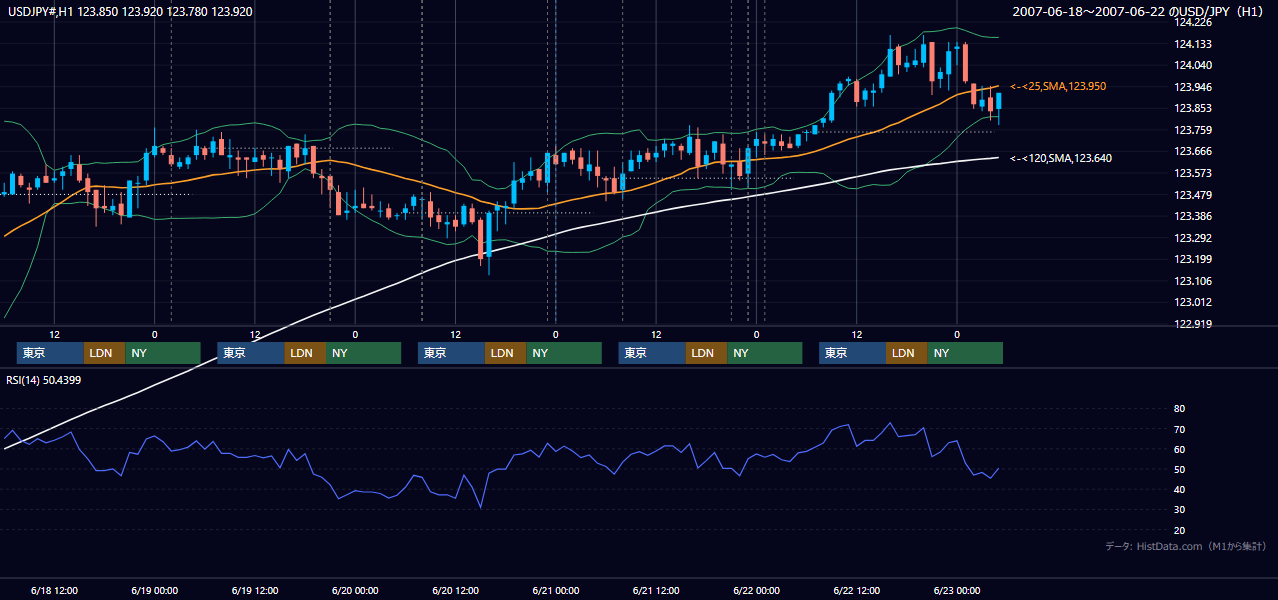Click the 2007-06-18～2007-06-22 date range title
Screen dimensions: 1278x600
click(x=1140, y=11)
